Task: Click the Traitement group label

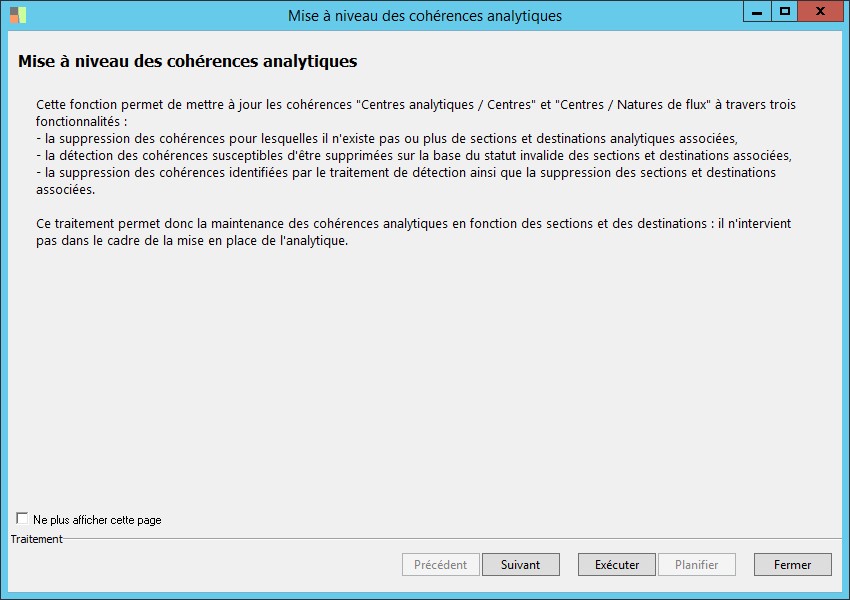Action: coord(36,539)
